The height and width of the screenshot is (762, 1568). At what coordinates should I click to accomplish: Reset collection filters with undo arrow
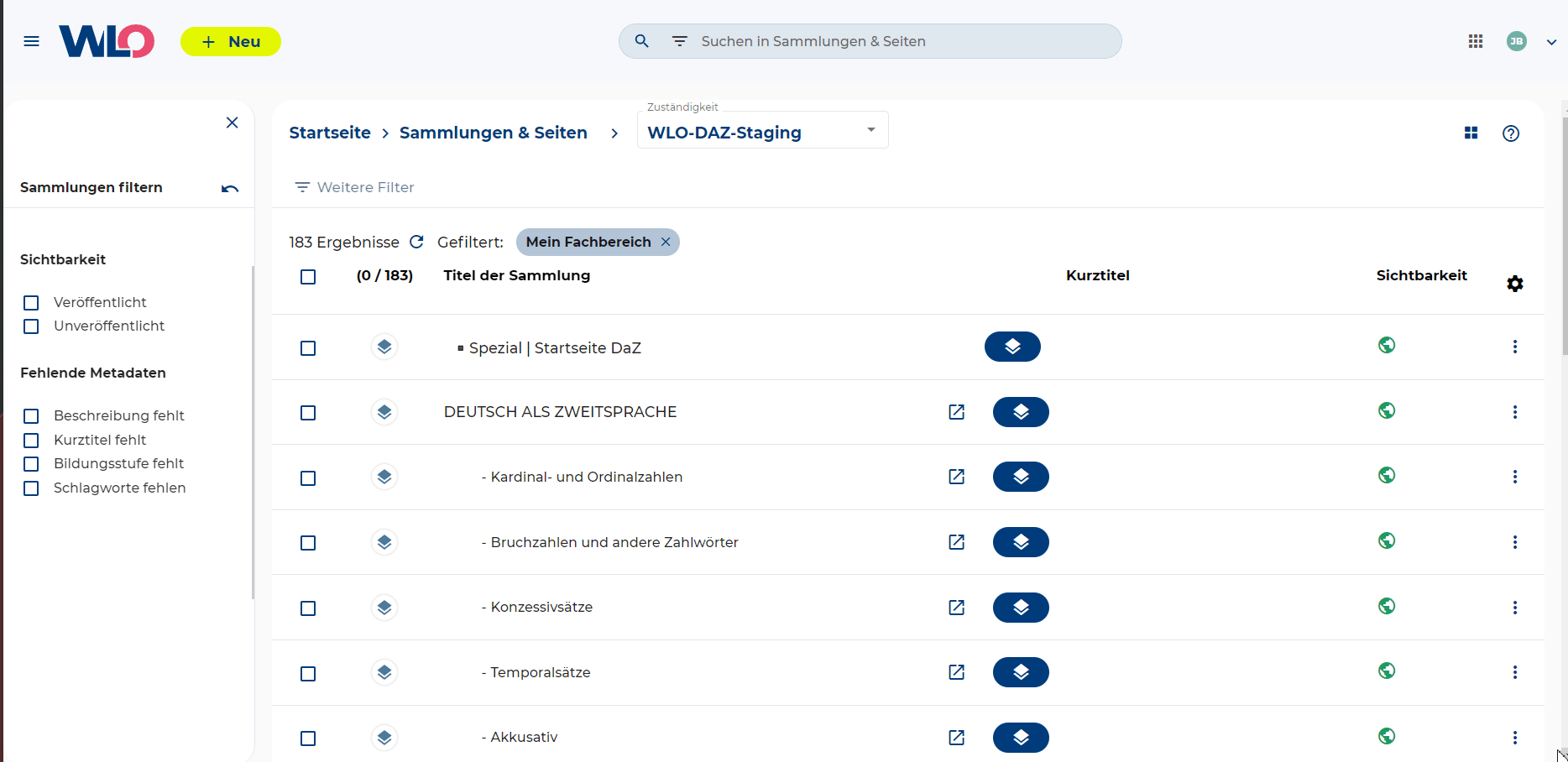point(230,188)
